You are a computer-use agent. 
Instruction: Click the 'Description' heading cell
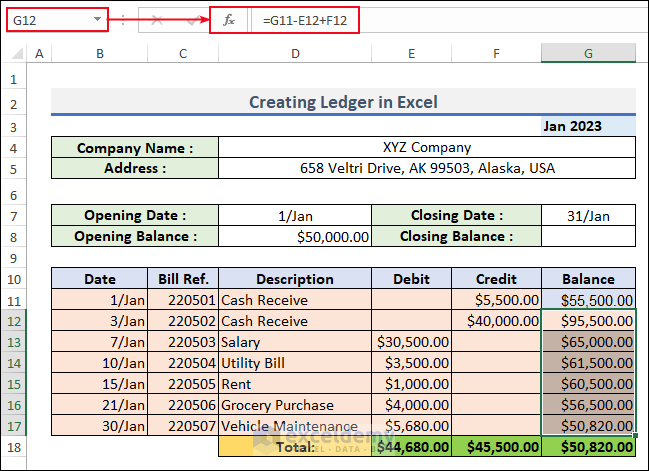point(295,279)
